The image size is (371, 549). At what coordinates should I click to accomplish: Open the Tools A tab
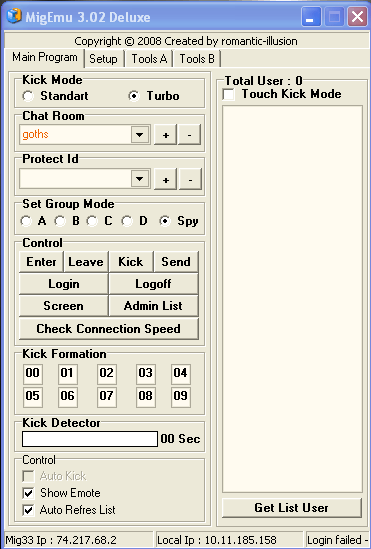coord(149,59)
